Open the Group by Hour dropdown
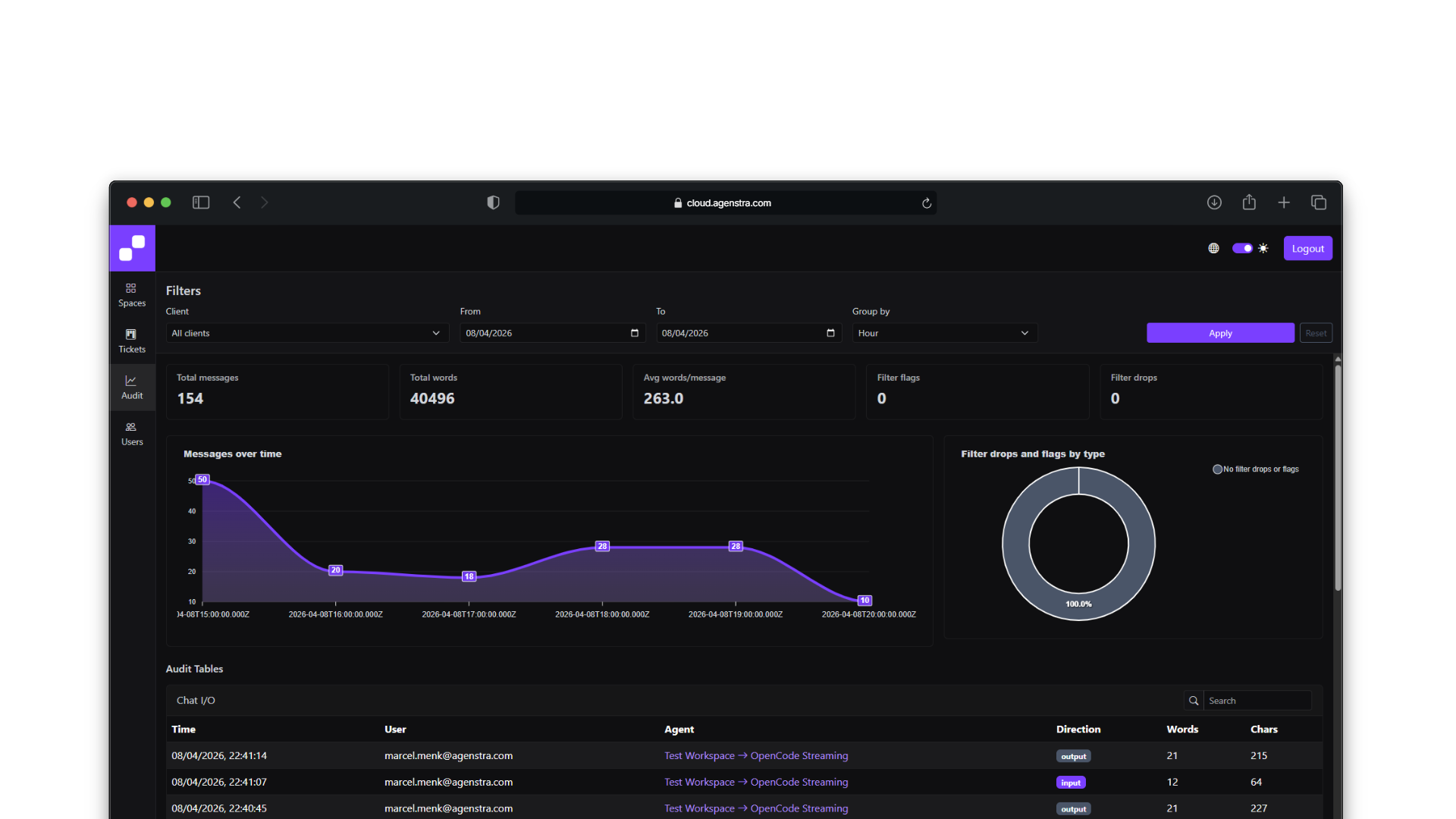Screen dimensions: 1456x819 coord(944,333)
